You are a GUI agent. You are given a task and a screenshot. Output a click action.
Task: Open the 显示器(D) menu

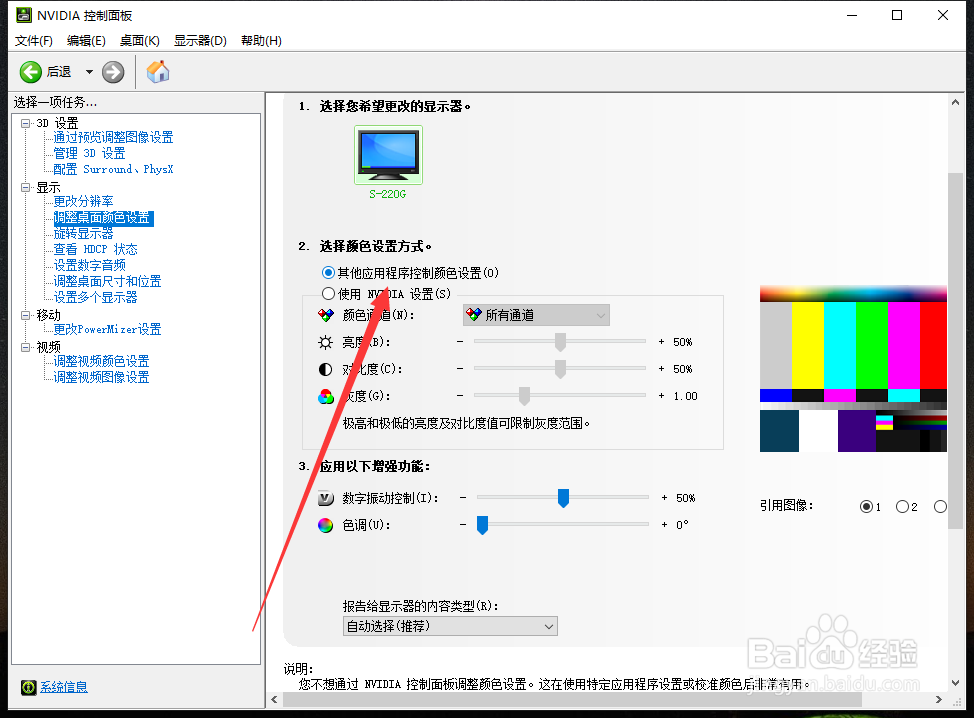(200, 40)
